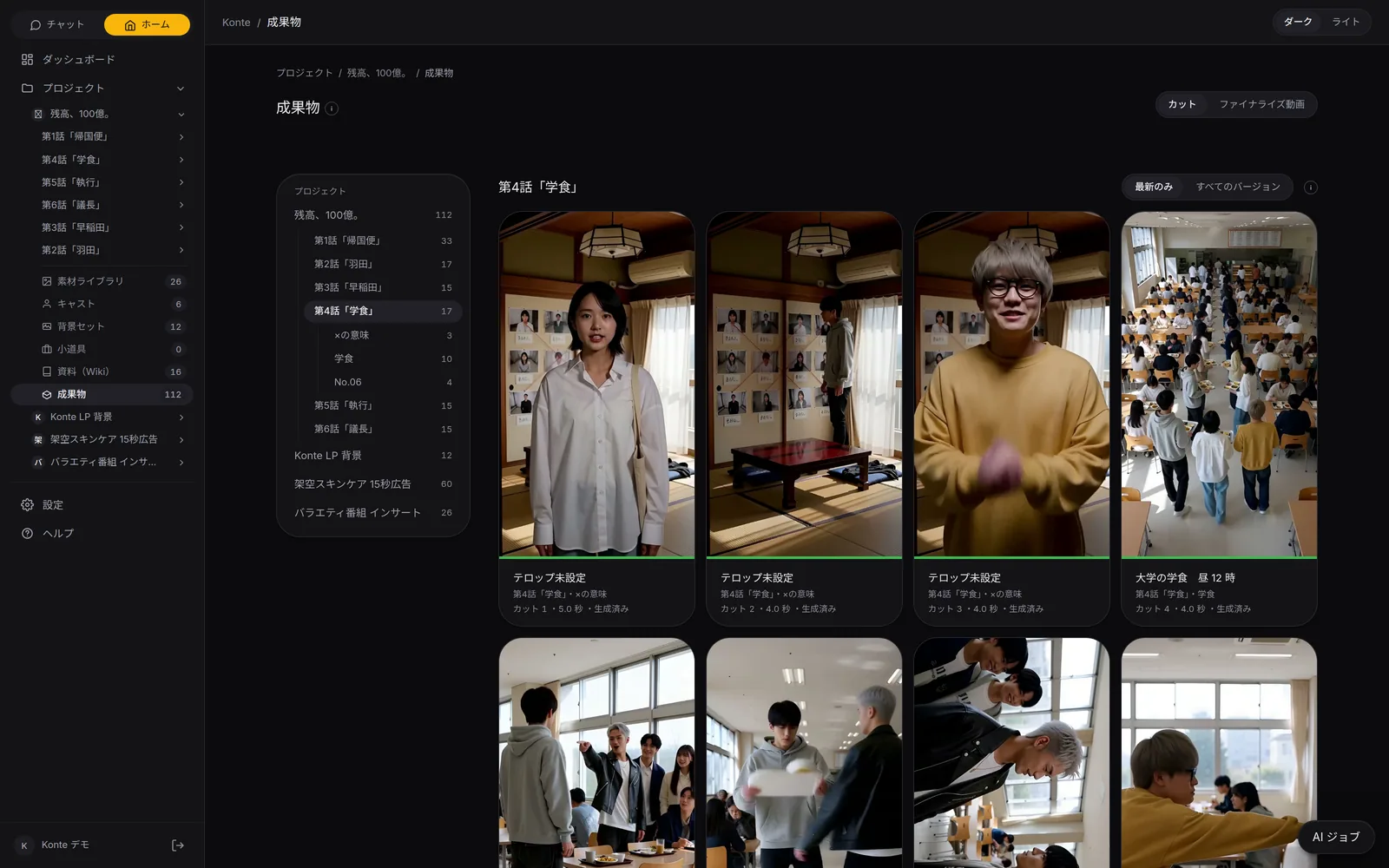Click the 素材ライブラリ image icon
This screenshot has width=1389, height=868.
(47, 281)
